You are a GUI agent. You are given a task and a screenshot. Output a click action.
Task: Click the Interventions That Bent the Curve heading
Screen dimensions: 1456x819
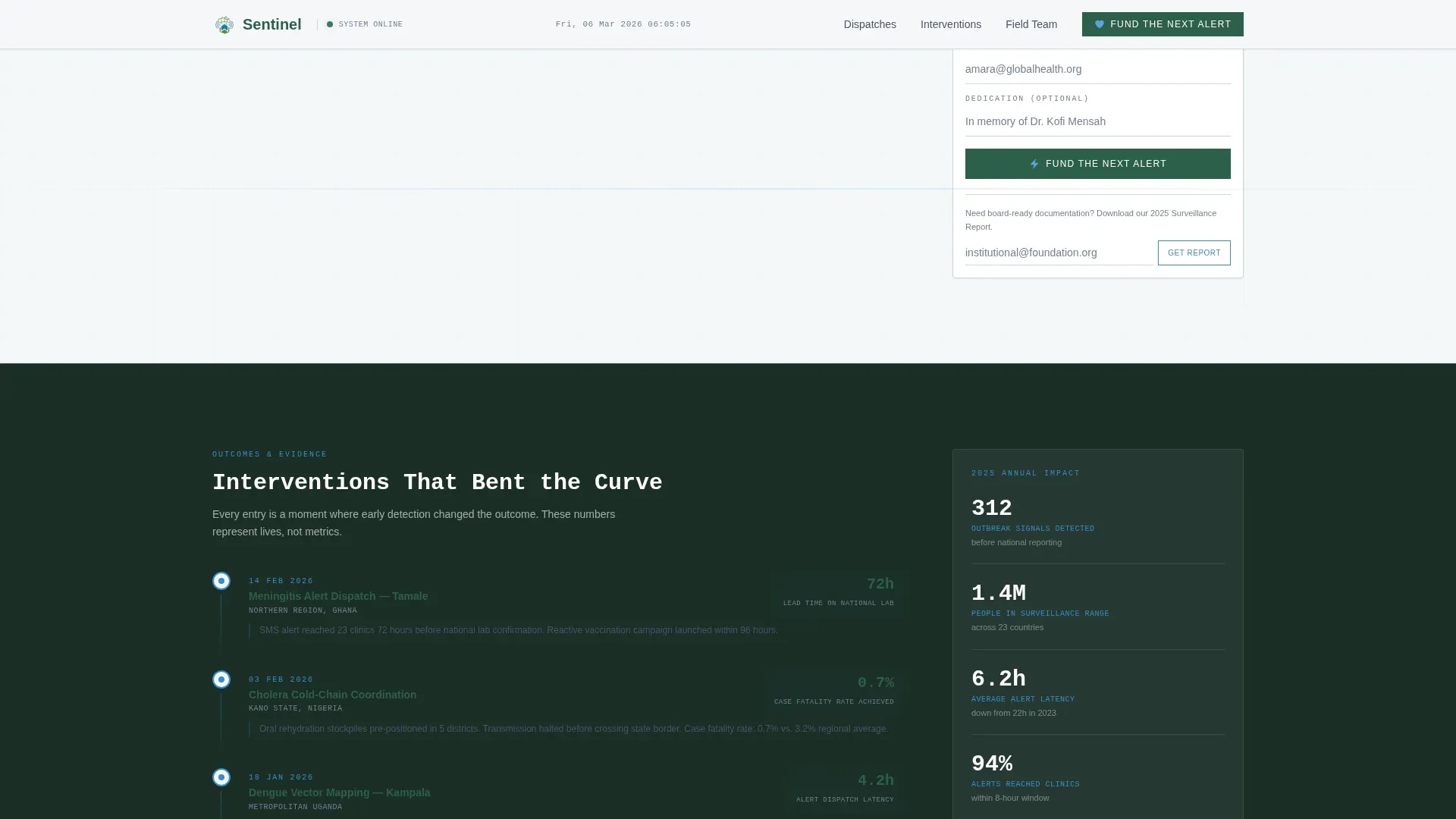tap(438, 482)
